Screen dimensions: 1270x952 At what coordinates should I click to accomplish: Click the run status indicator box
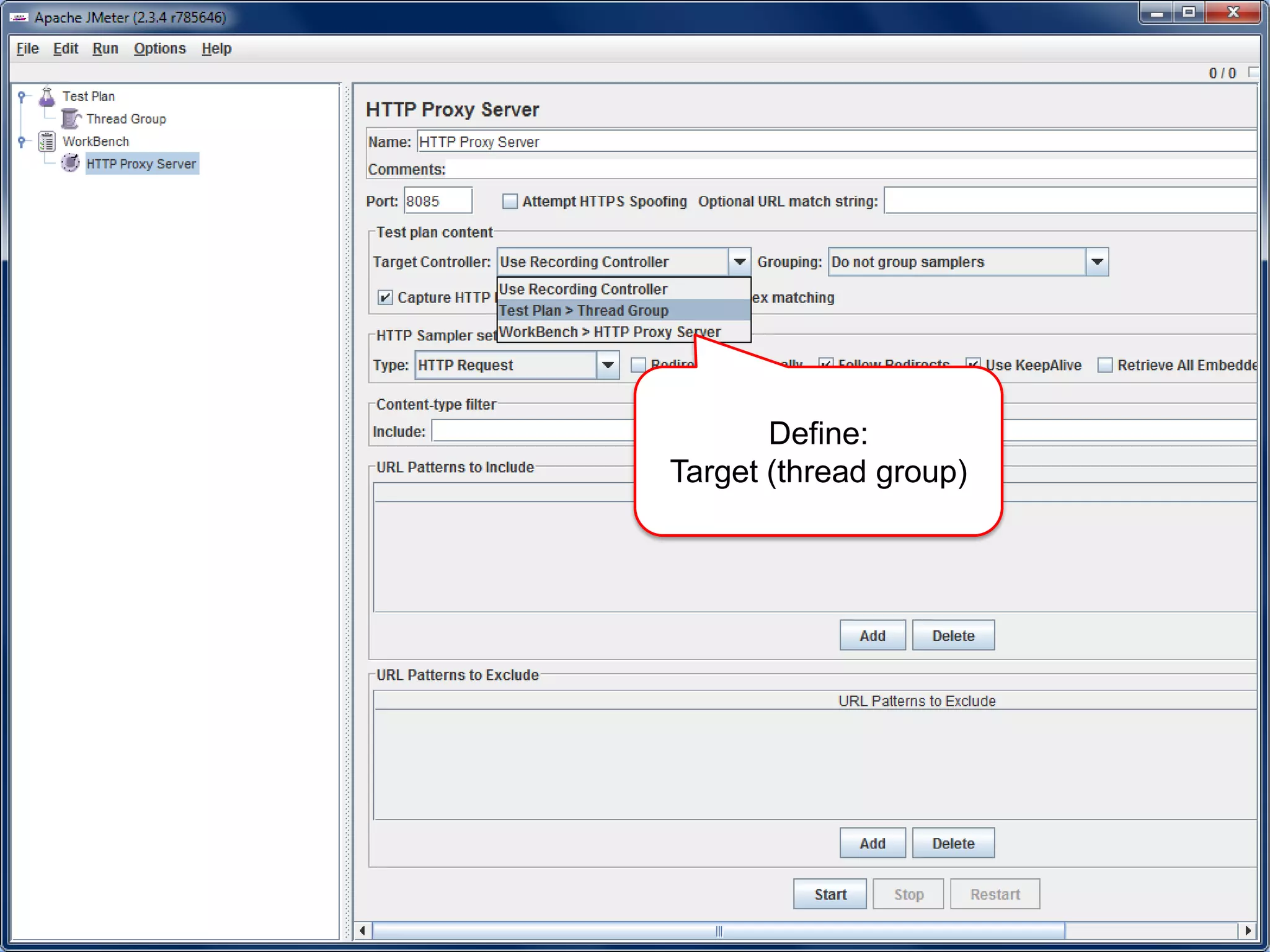[x=1253, y=73]
